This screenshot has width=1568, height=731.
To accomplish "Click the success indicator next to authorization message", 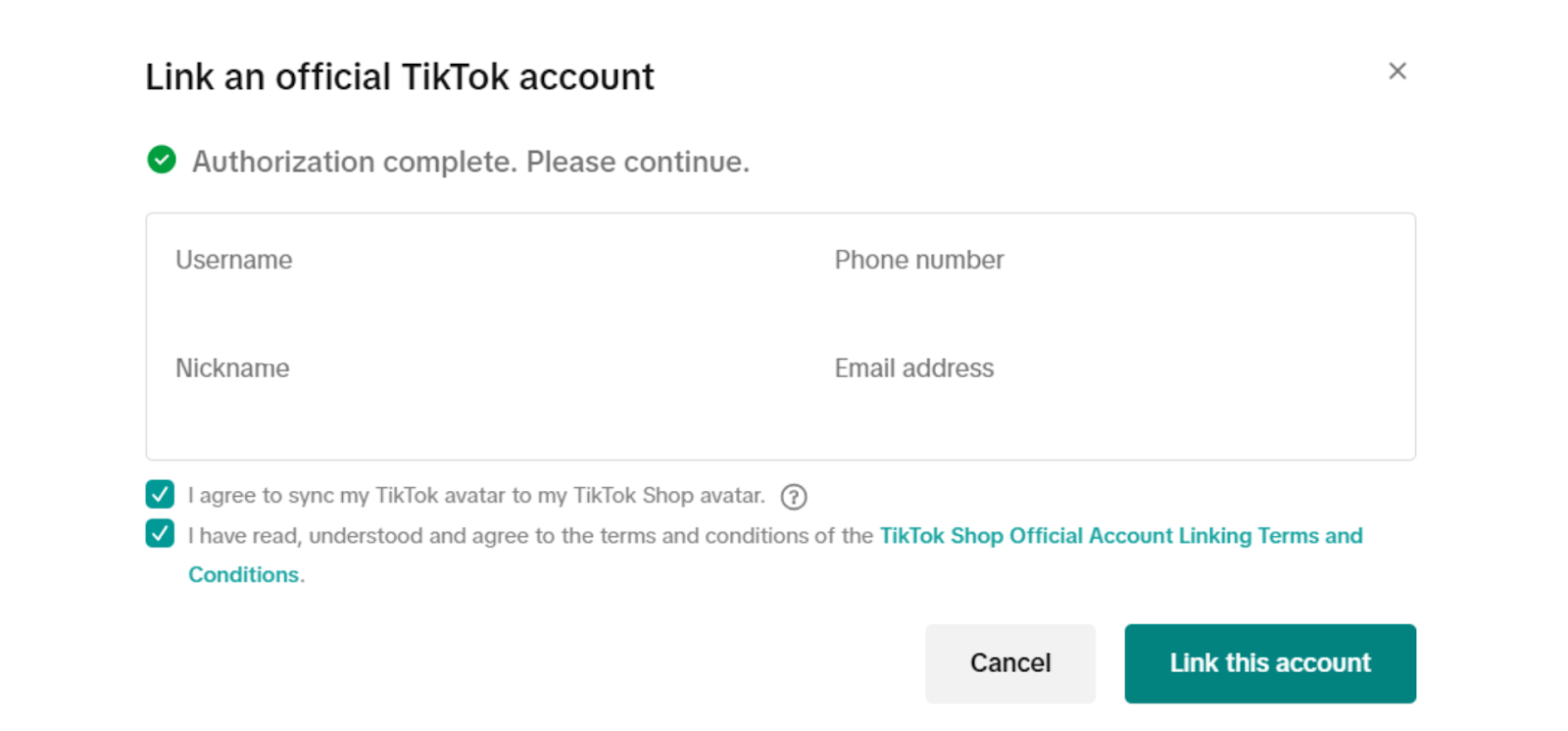I will (161, 160).
